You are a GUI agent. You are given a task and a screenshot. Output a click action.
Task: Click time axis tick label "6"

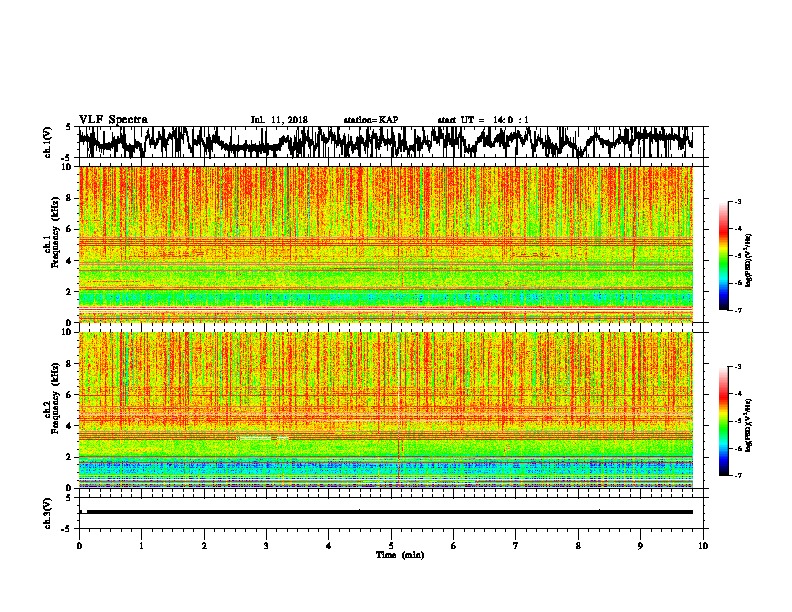coord(454,545)
